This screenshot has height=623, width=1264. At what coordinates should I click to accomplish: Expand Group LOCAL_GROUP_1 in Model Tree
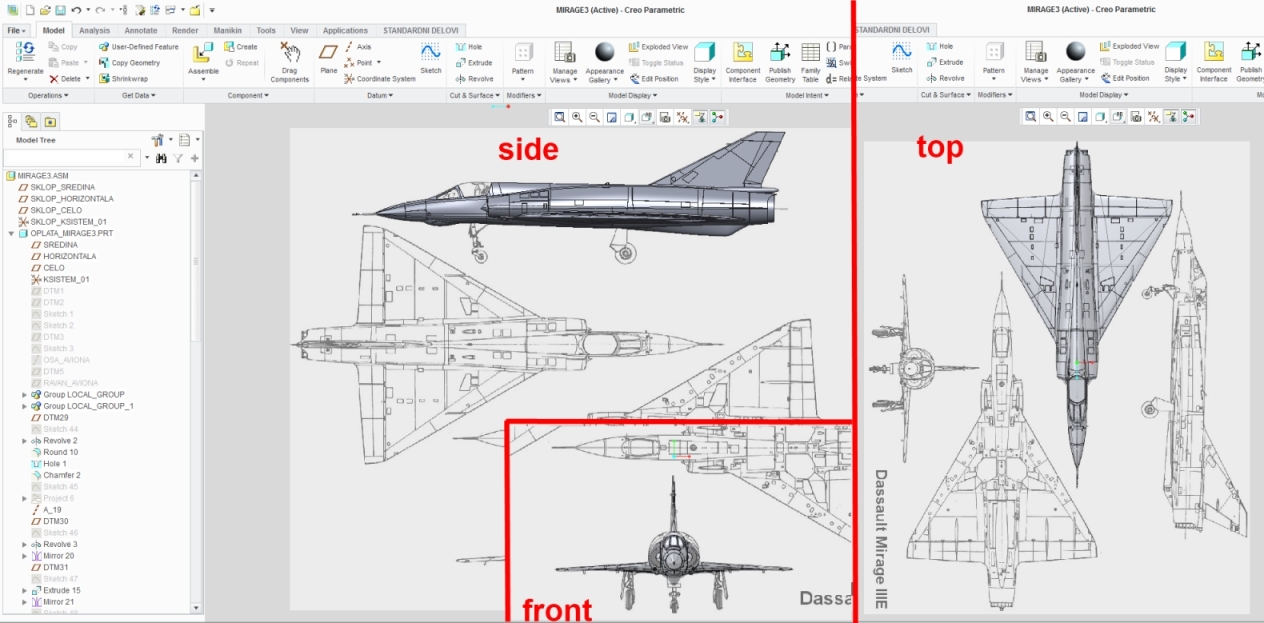click(x=25, y=406)
